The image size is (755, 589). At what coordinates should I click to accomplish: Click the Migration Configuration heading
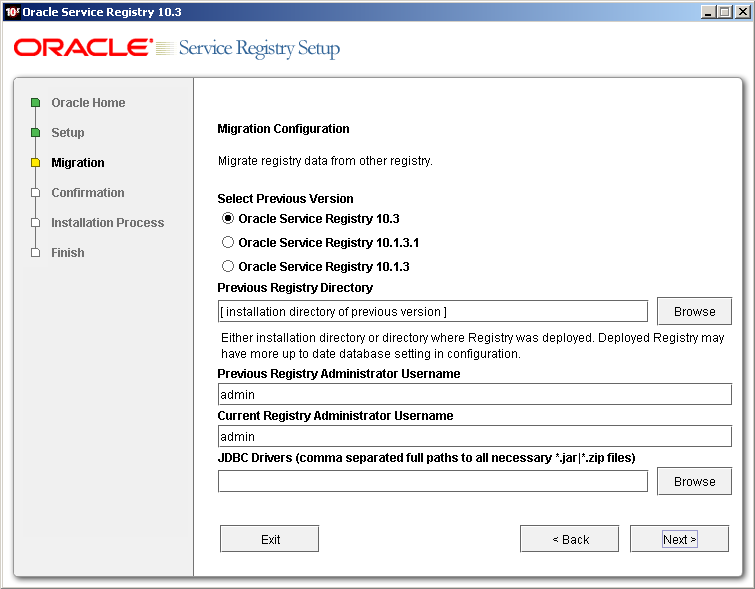coord(283,129)
